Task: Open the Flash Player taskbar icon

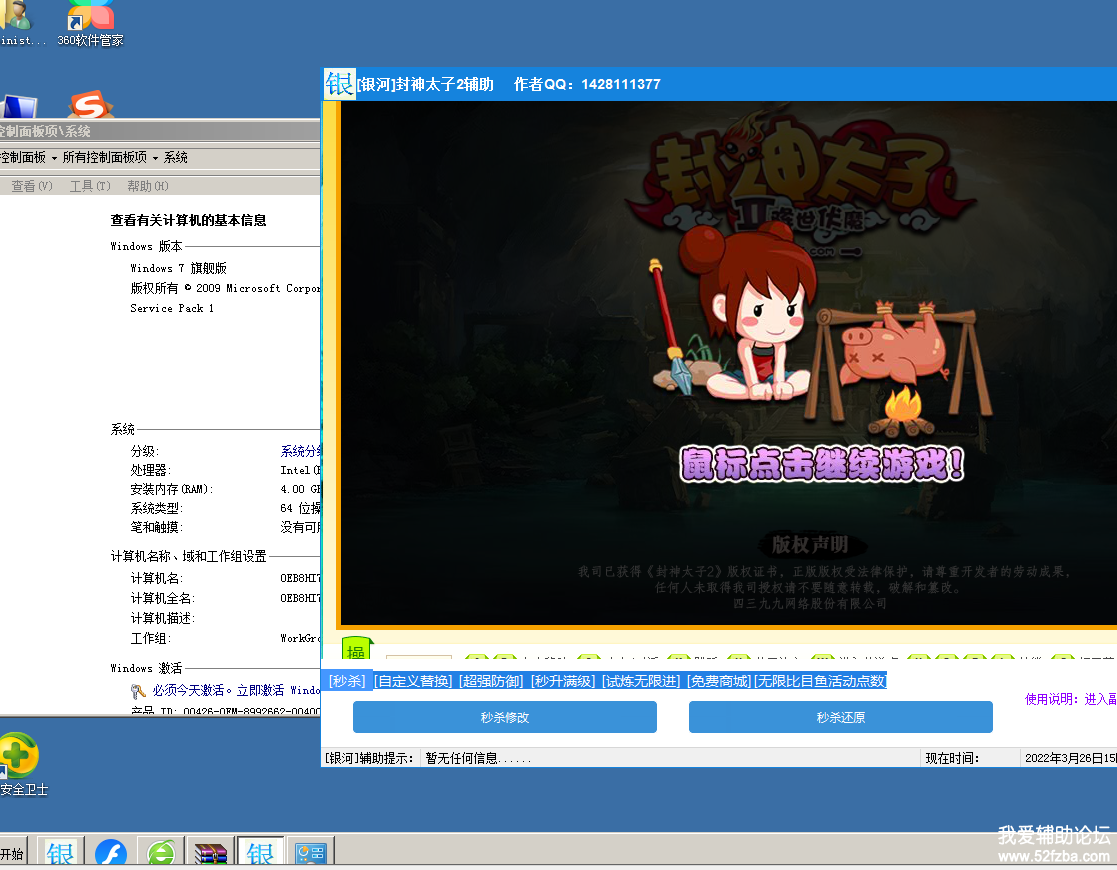Action: [x=110, y=852]
